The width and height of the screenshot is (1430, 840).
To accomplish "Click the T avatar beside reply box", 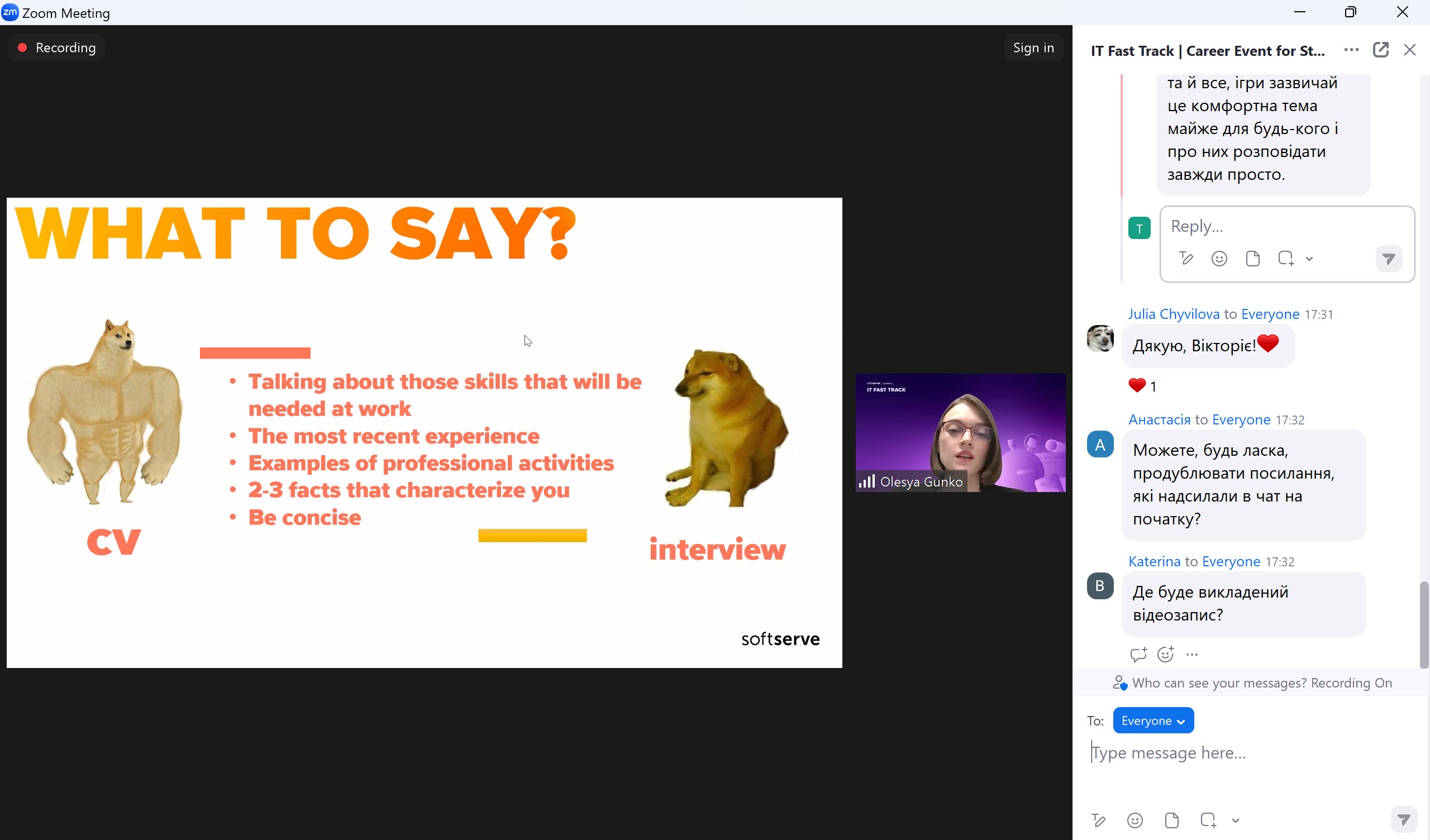I will click(1139, 228).
